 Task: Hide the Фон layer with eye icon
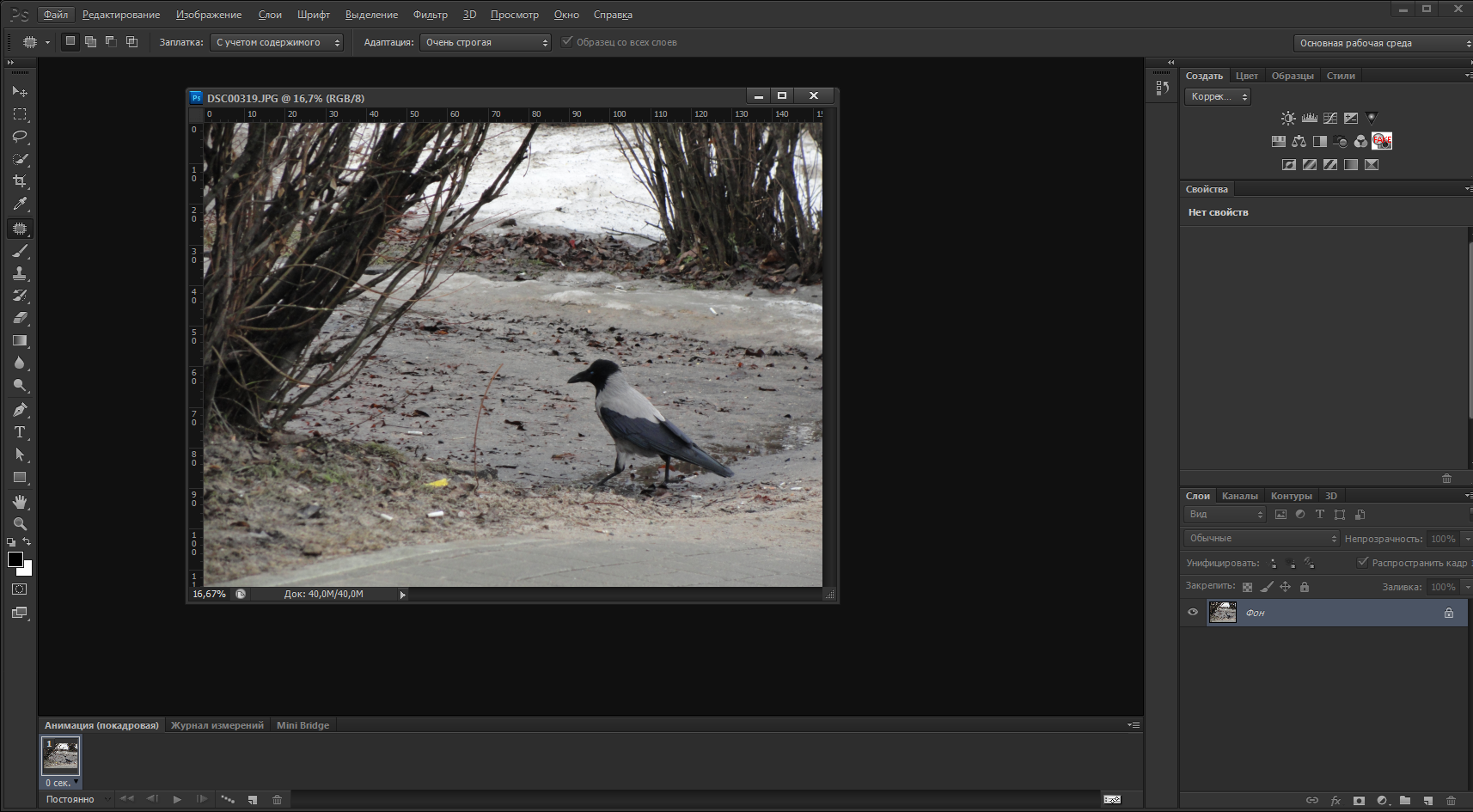click(1193, 613)
